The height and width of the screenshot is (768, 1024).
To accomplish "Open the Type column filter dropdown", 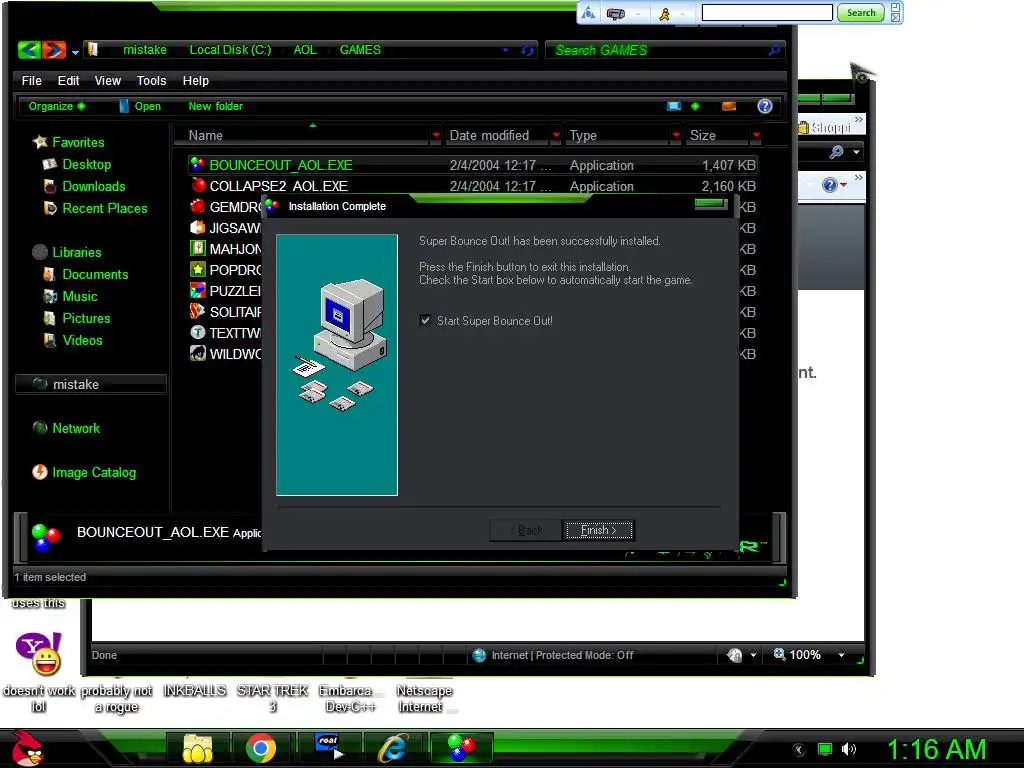I will pyautogui.click(x=676, y=135).
